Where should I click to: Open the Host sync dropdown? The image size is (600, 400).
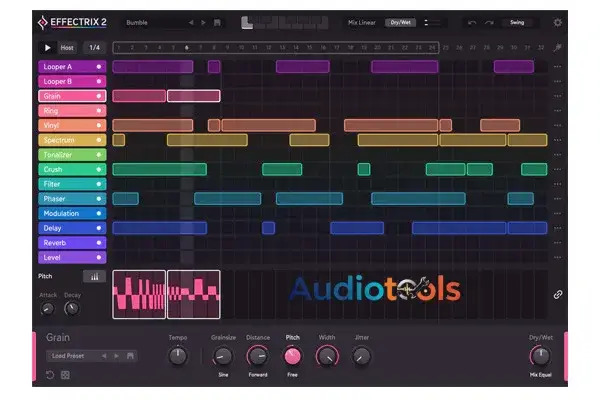67,48
